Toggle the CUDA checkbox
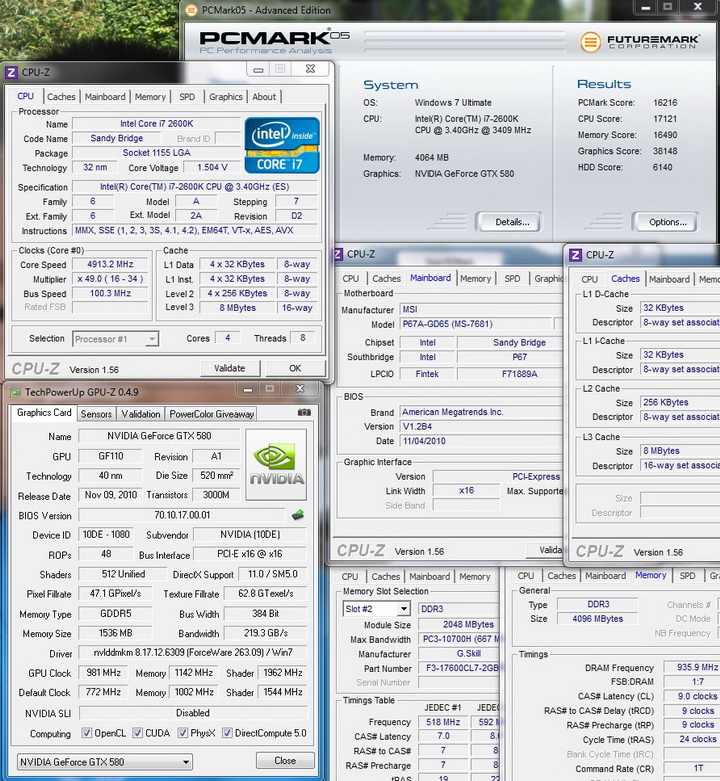 [x=137, y=733]
